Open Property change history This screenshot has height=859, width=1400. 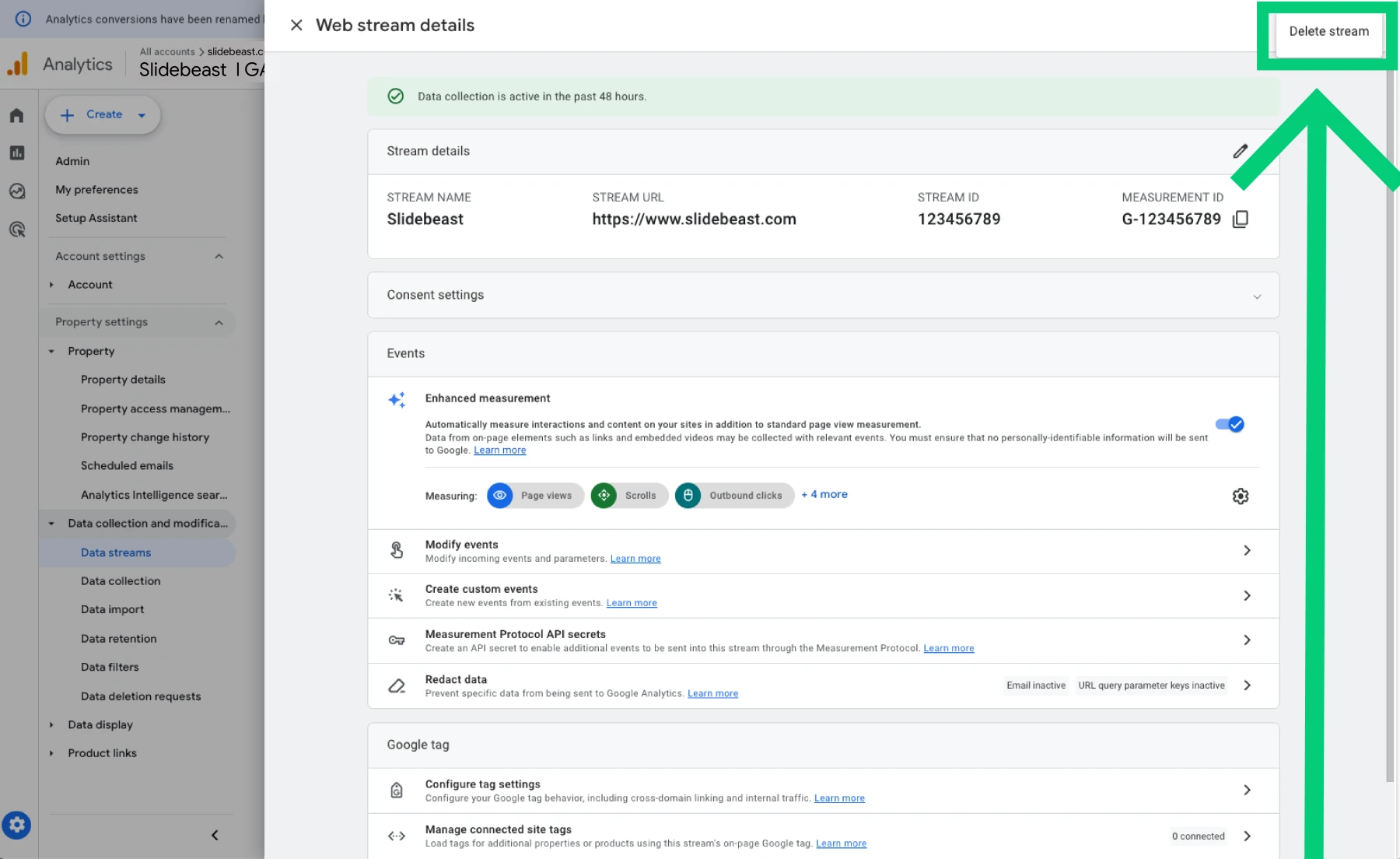point(145,437)
